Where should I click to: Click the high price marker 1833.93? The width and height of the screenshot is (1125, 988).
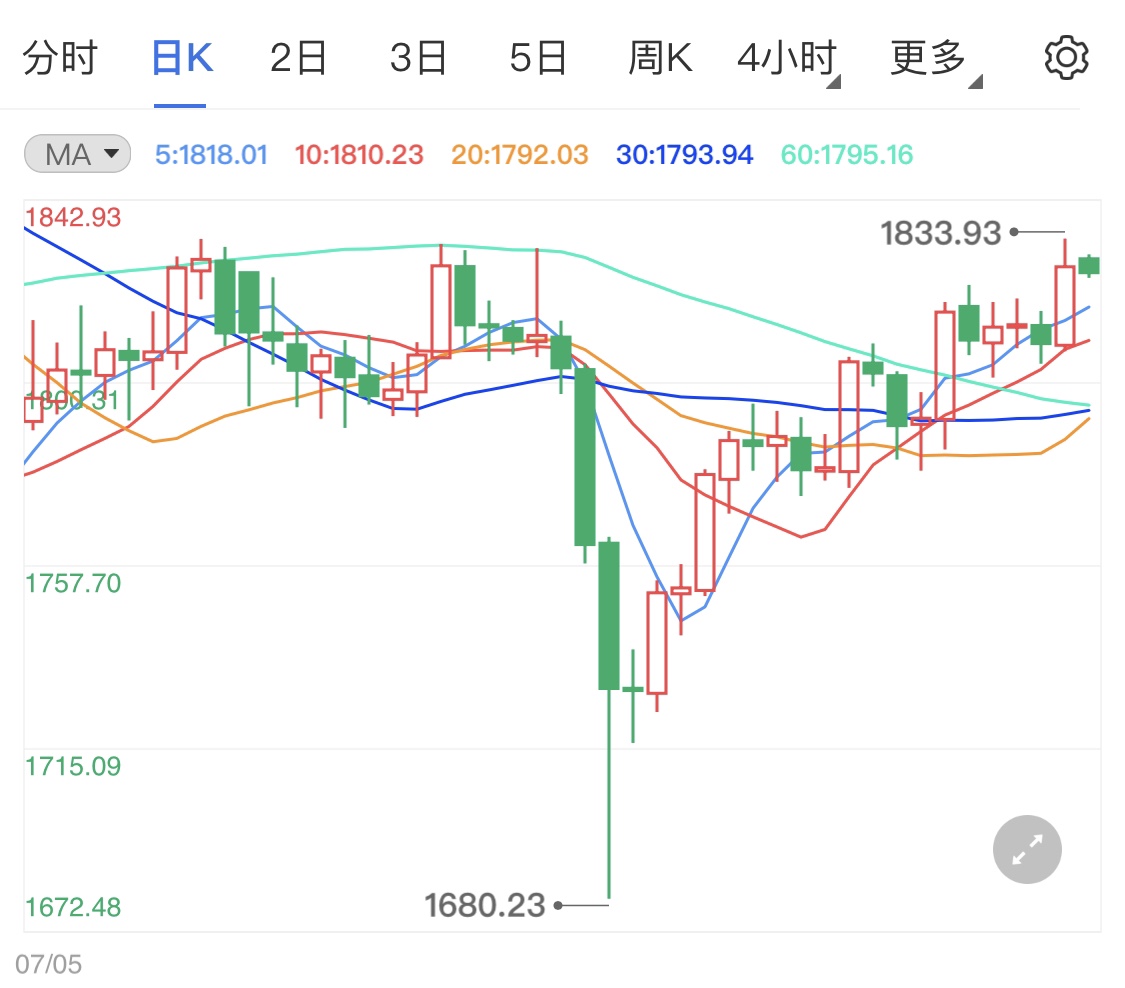pyautogui.click(x=938, y=232)
